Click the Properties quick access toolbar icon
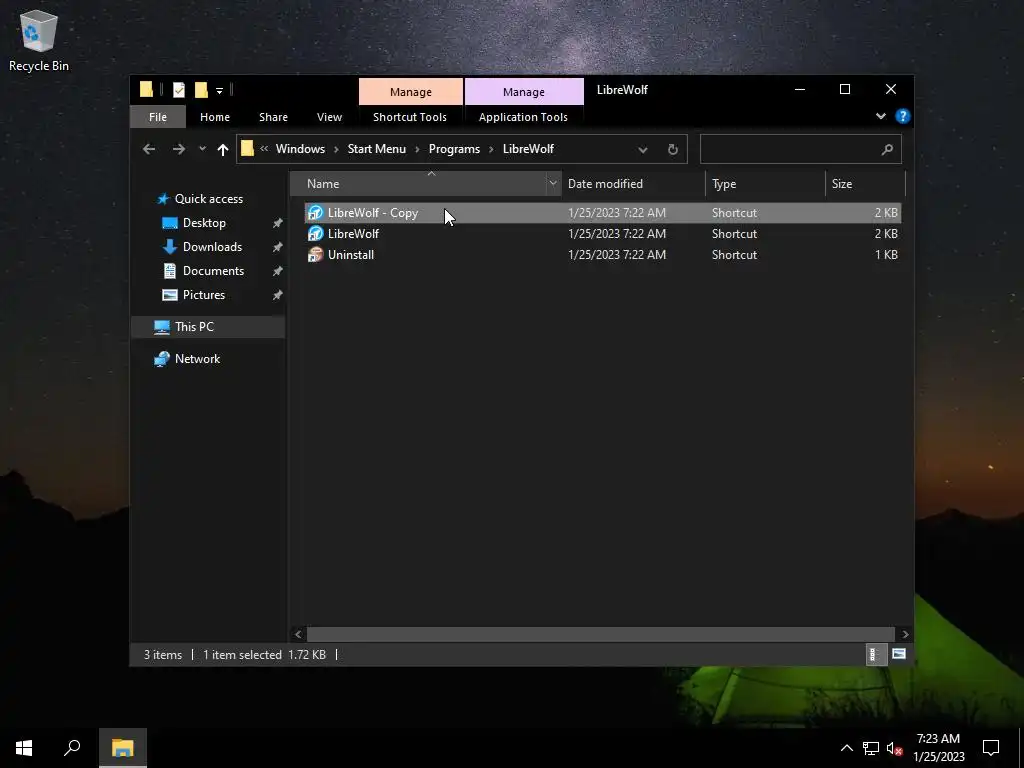 pos(179,89)
